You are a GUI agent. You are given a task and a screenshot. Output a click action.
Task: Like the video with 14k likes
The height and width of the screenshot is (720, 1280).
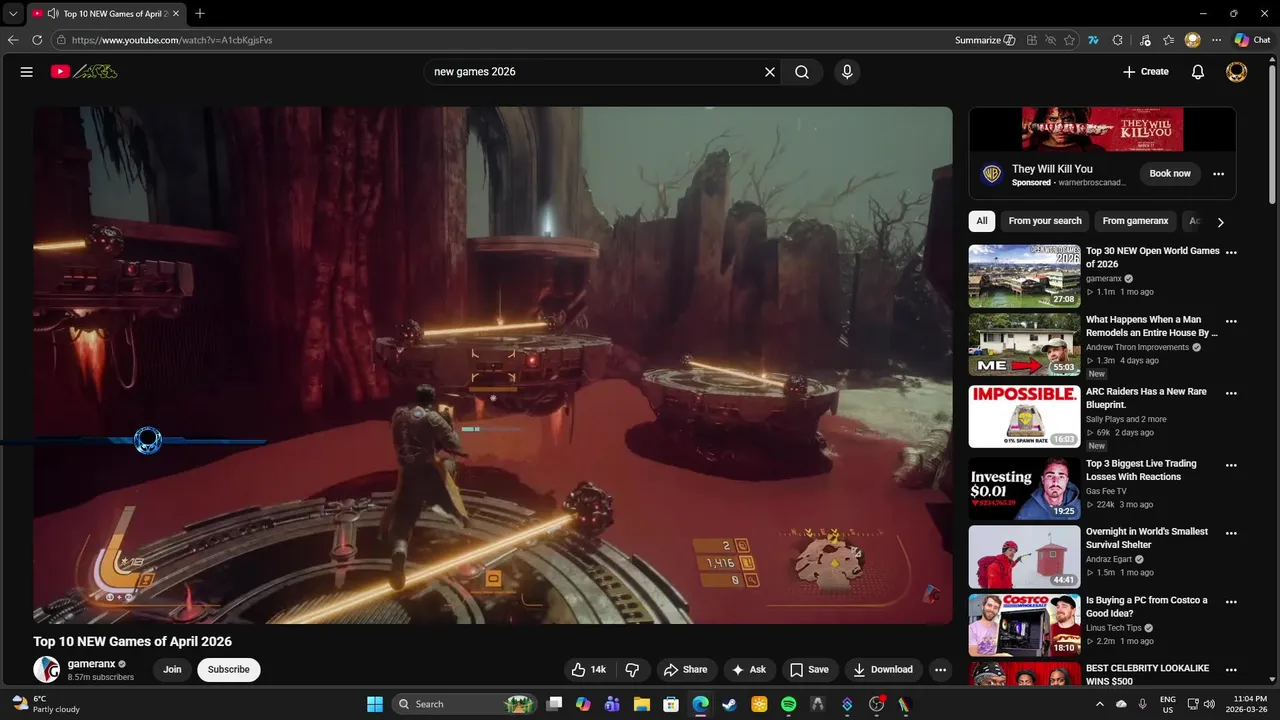coord(588,670)
